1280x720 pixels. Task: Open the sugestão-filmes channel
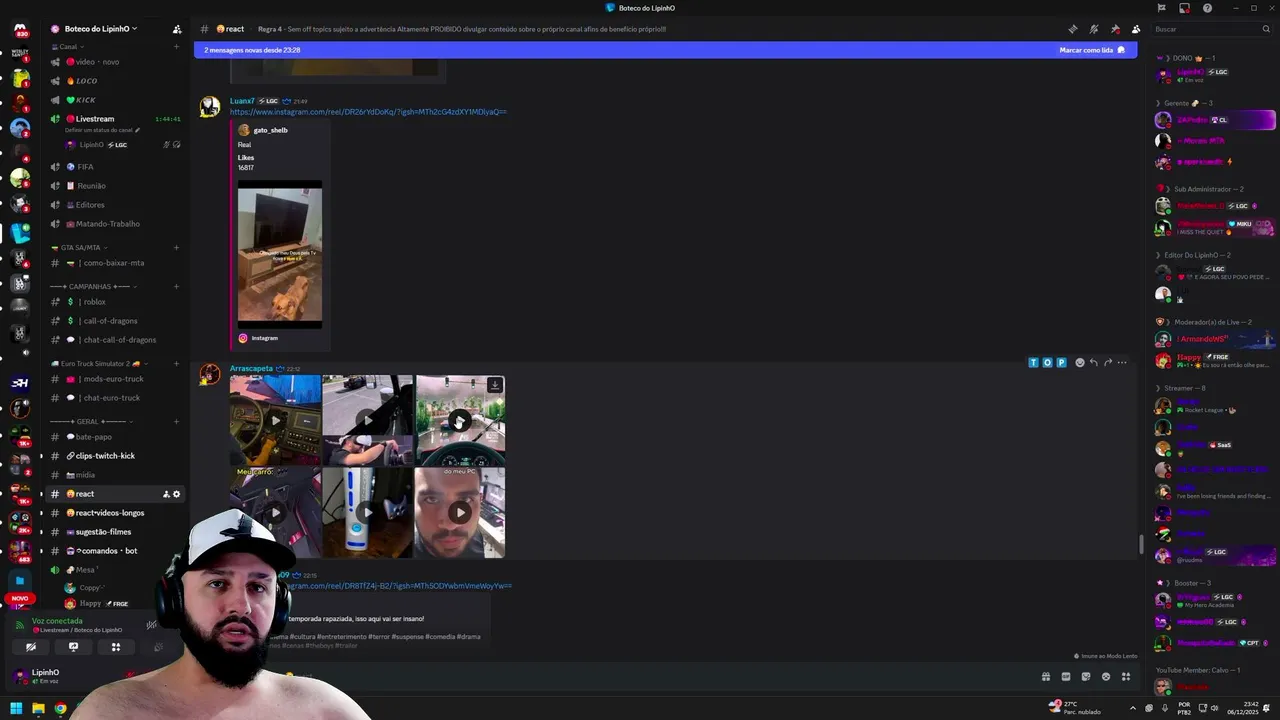pos(115,532)
